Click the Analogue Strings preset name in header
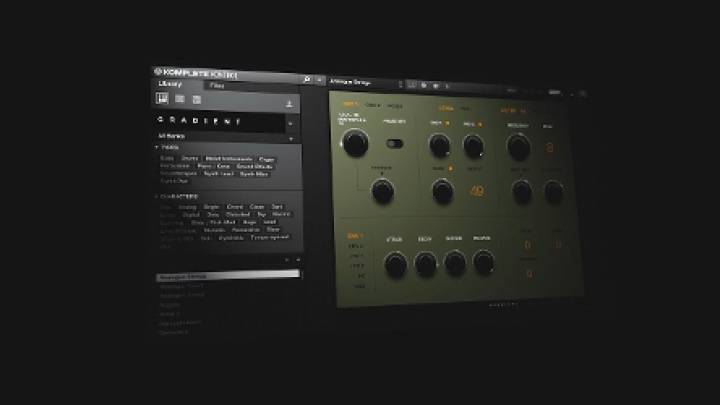720x405 pixels. tap(350, 82)
